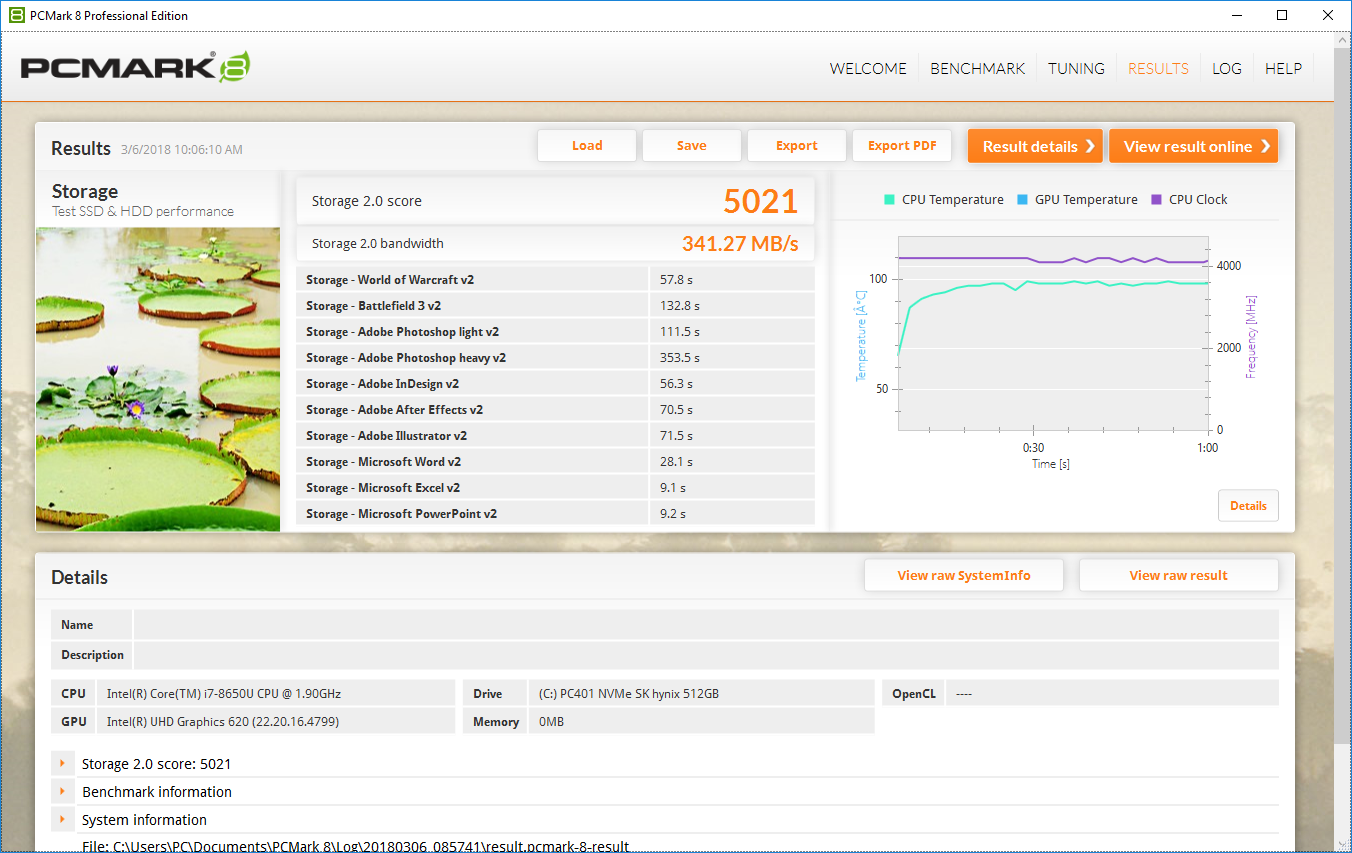Click the 3/6/2018 10:06:10 AM timestamp
The width and height of the screenshot is (1352, 853).
click(x=182, y=150)
